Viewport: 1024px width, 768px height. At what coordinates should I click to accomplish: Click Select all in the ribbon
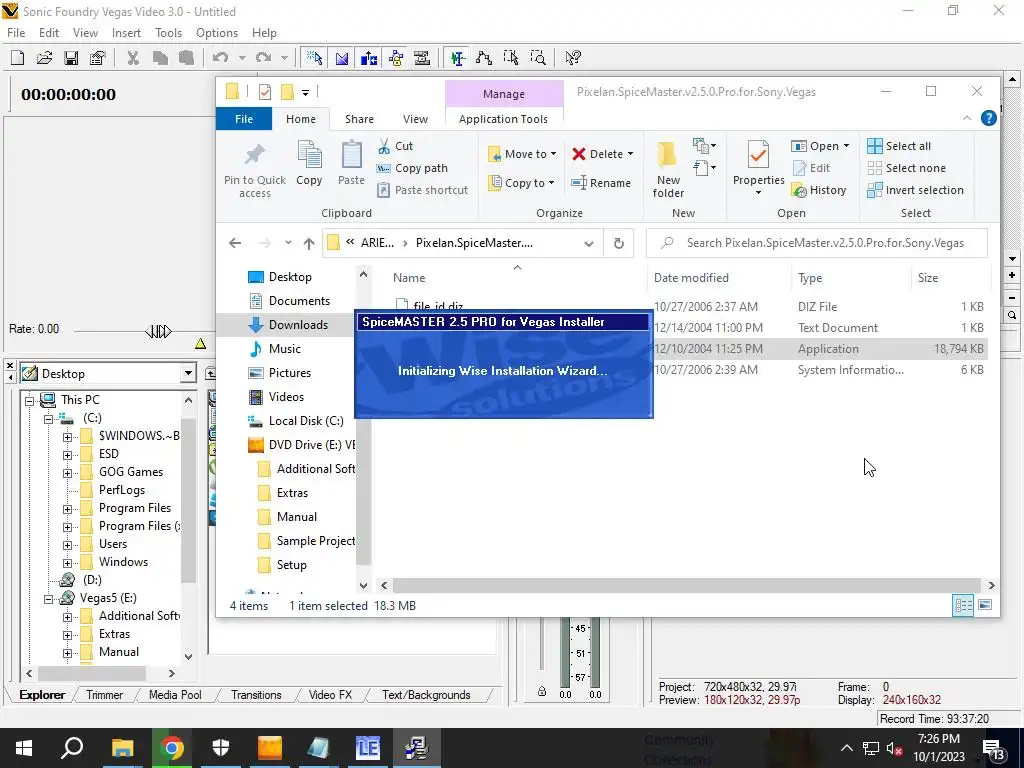pos(899,146)
